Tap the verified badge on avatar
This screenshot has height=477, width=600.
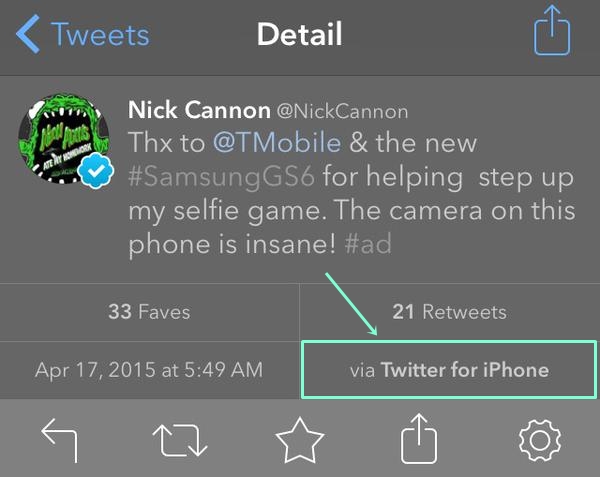pos(95,171)
